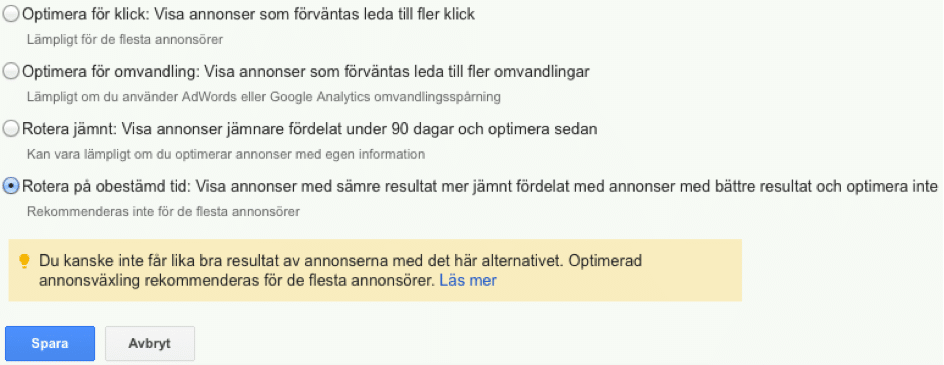The image size is (944, 365).
Task: Click the 'Du kanske inte får lika bra resultat' warning
Action: [x=341, y=261]
